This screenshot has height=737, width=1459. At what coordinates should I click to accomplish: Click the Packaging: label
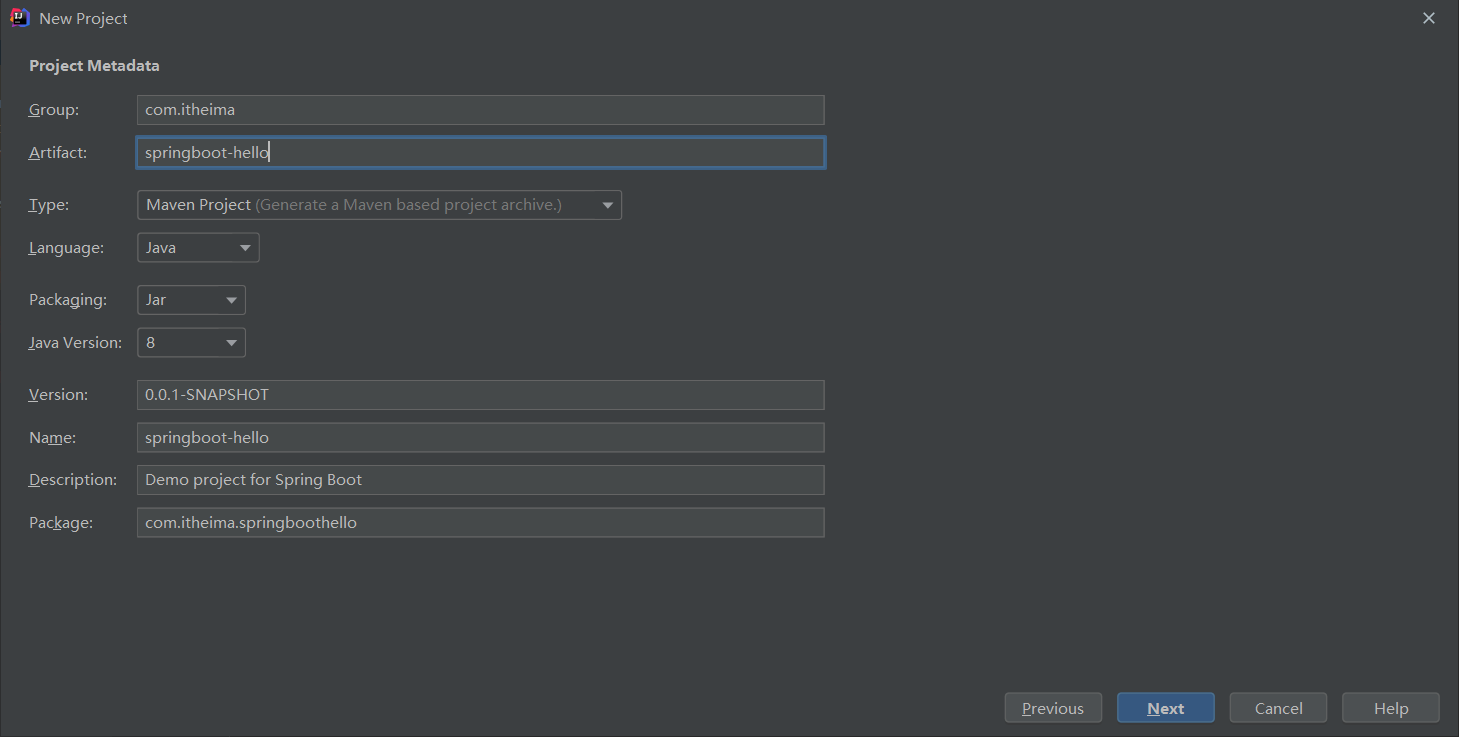68,300
